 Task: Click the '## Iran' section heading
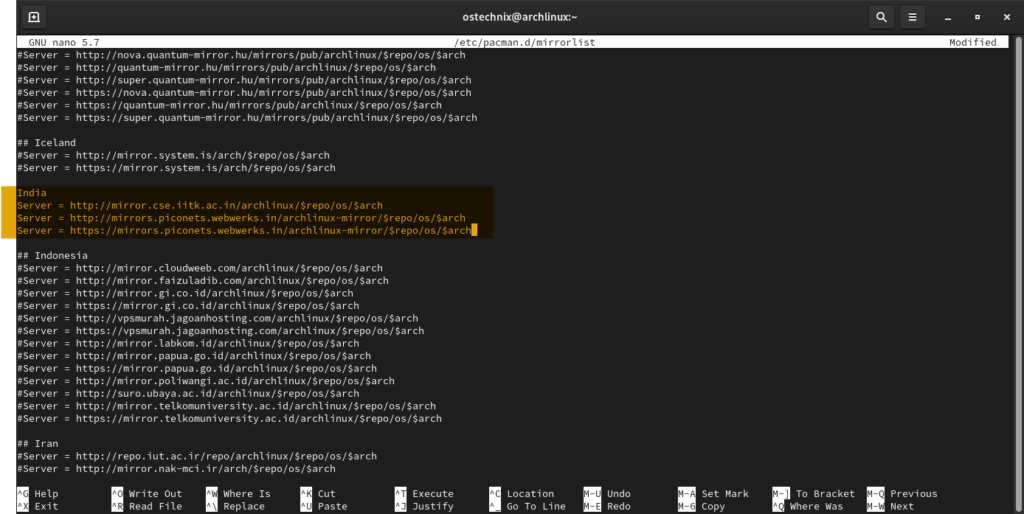pos(40,444)
